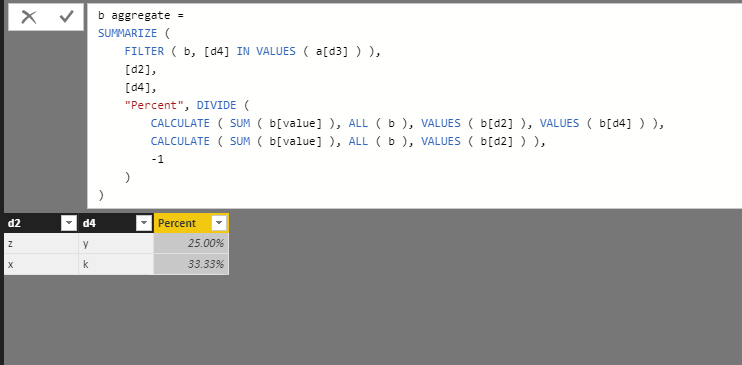Open the d2 column filter dropdown
This screenshot has height=365, width=742.
69,223
